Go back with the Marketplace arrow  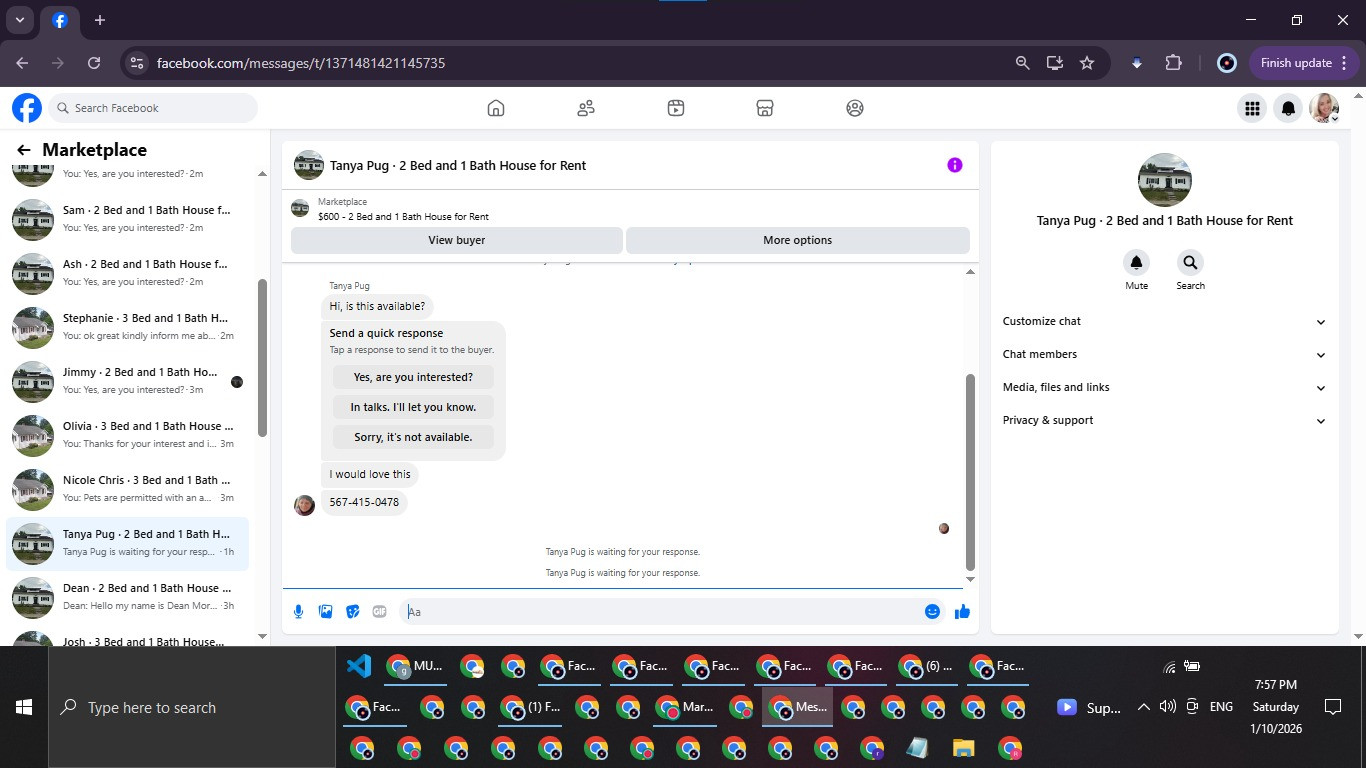click(x=23, y=150)
